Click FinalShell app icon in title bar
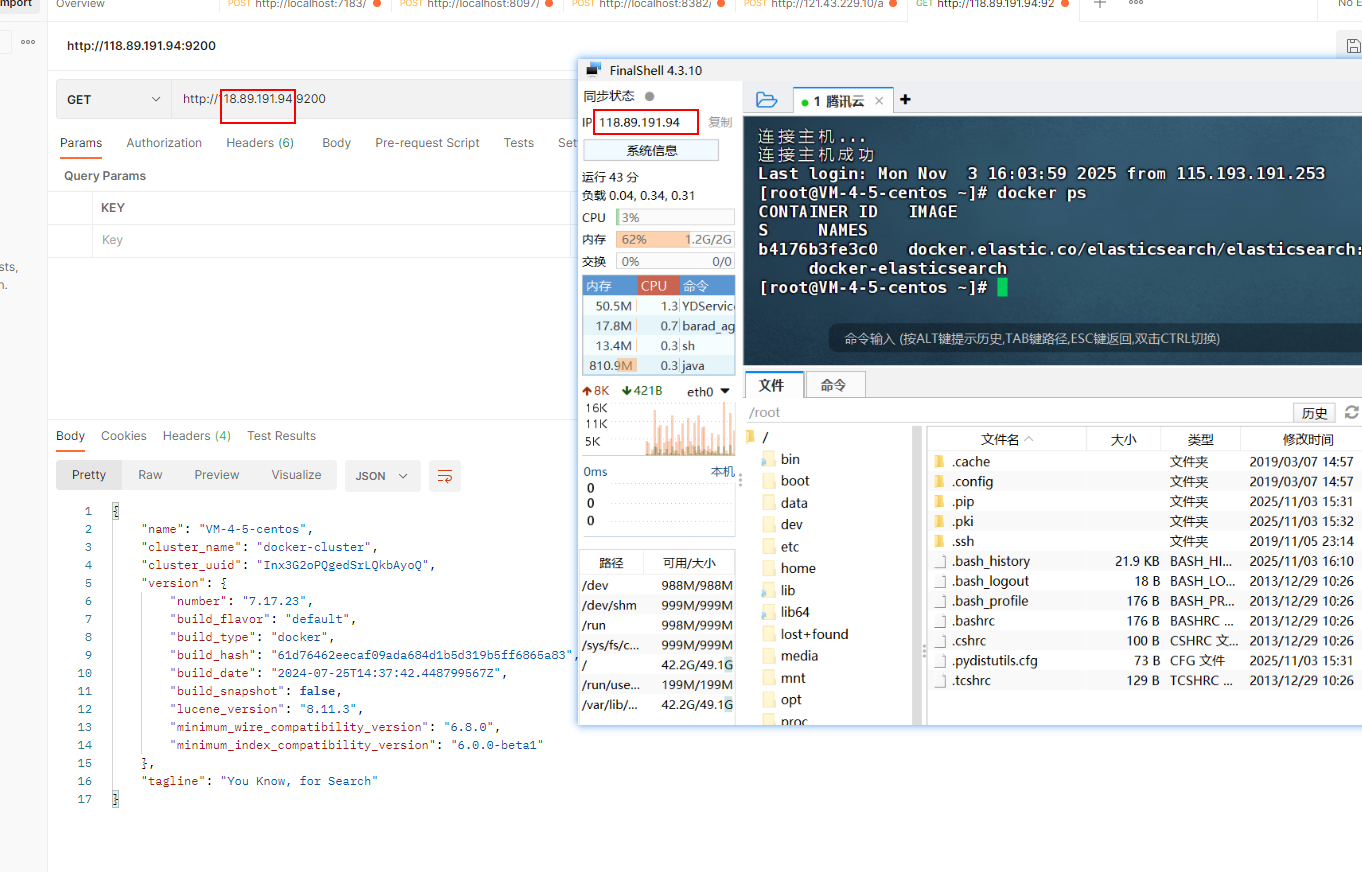Image resolution: width=1362 pixels, height=872 pixels. pyautogui.click(x=594, y=70)
